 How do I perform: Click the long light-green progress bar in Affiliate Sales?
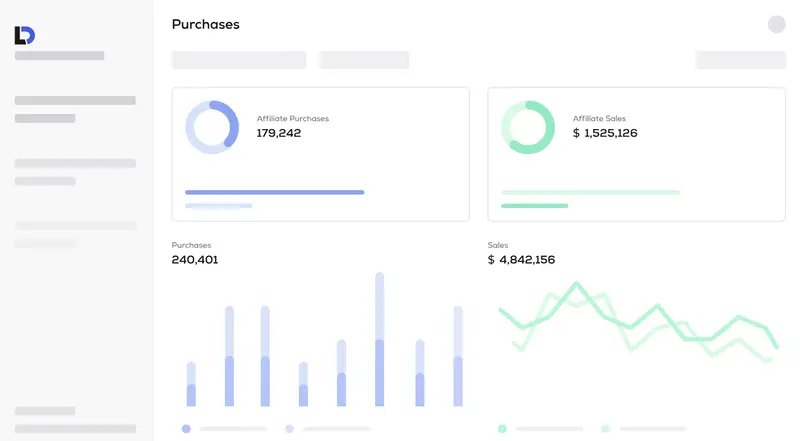point(590,192)
